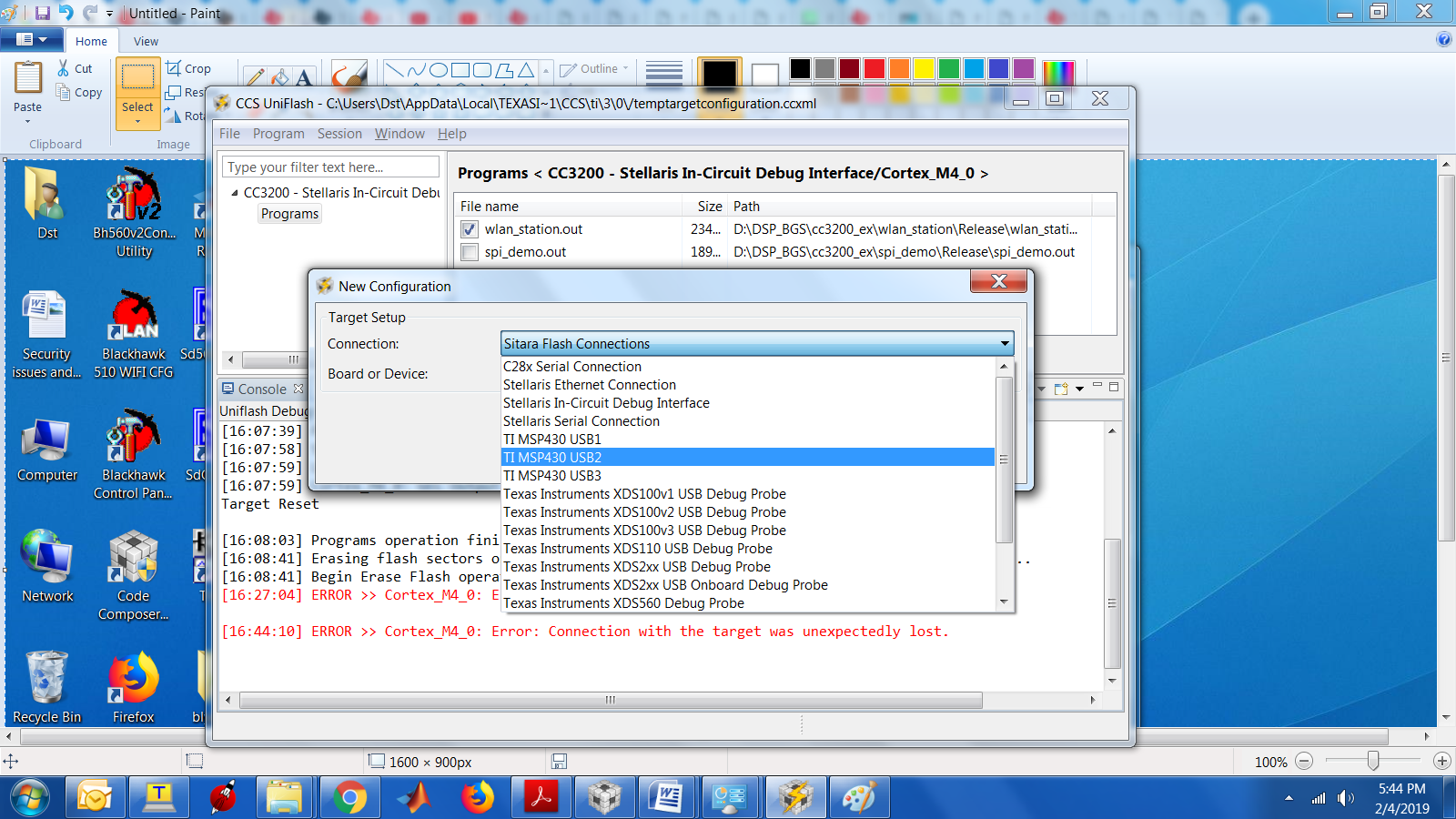The image size is (1456, 819).
Task: Pick the Rounded rectangle shape in Paint
Action: point(482,70)
